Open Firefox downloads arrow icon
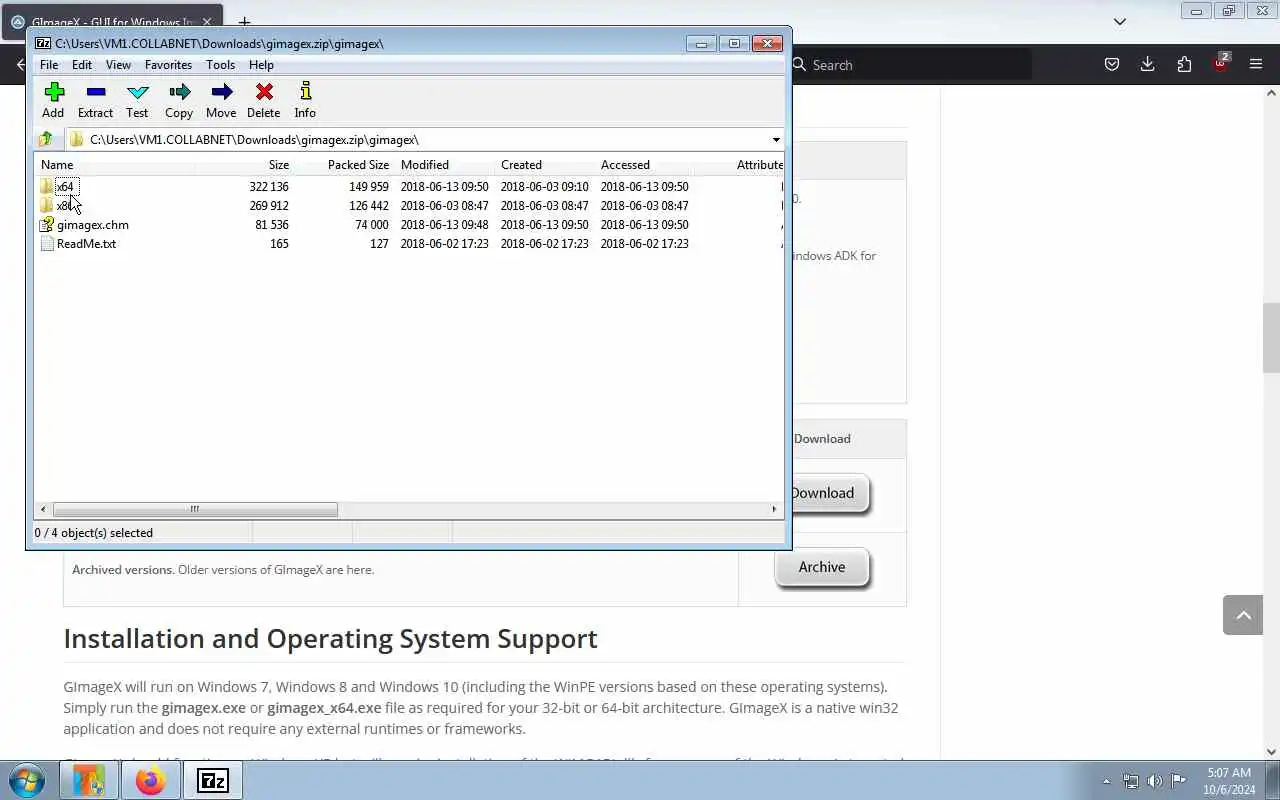The image size is (1280, 800). tap(1148, 64)
